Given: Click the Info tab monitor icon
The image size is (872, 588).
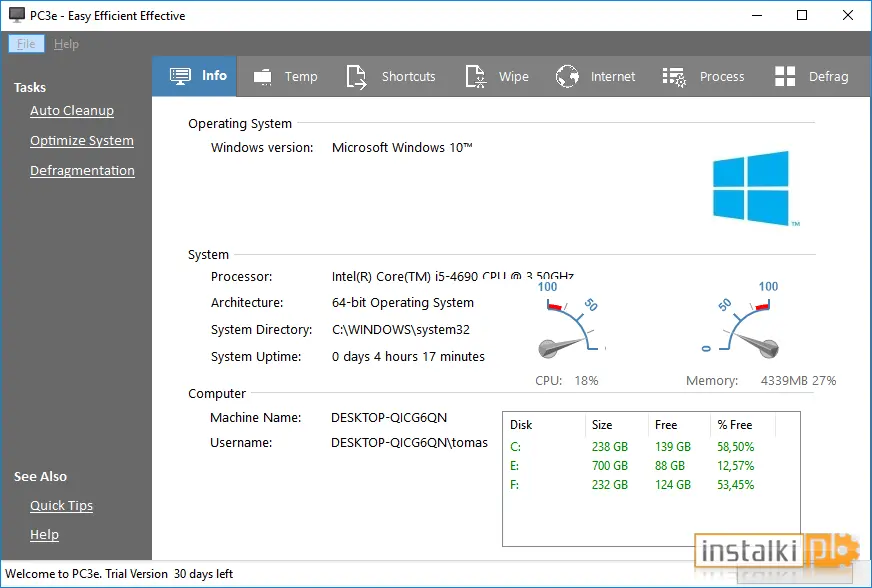Looking at the screenshot, I should click(x=180, y=76).
